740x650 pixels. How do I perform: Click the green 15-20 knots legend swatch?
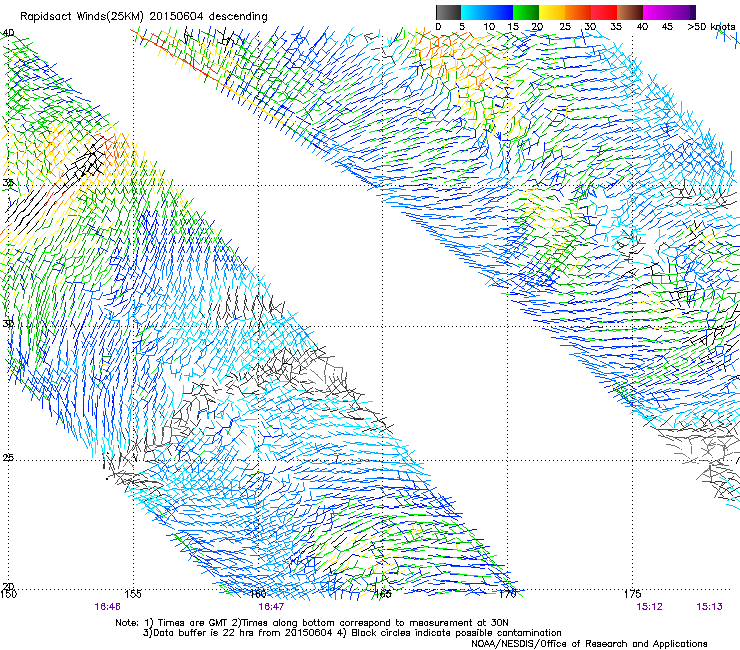[x=526, y=12]
